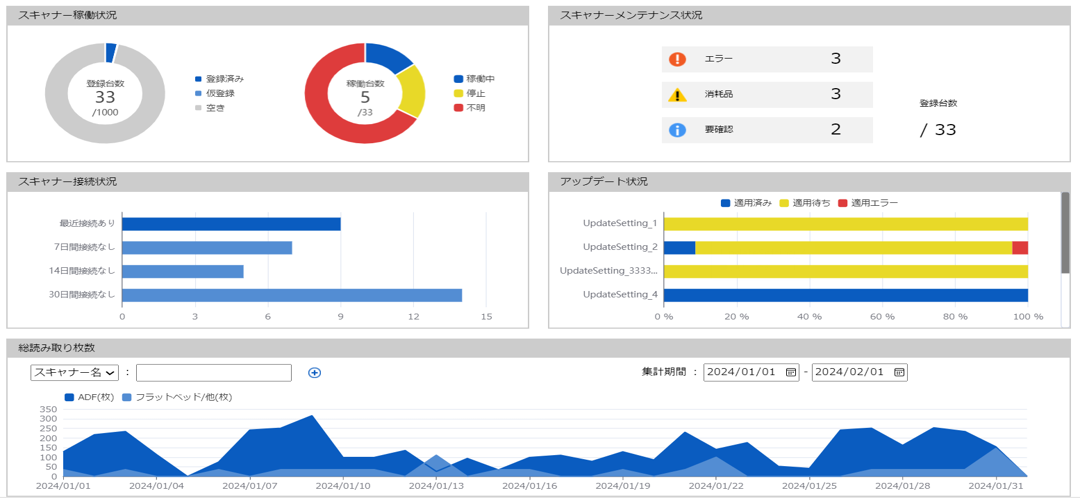Click the "/ 33" registered count text
Screen dimensions: 1080x498
point(938,130)
